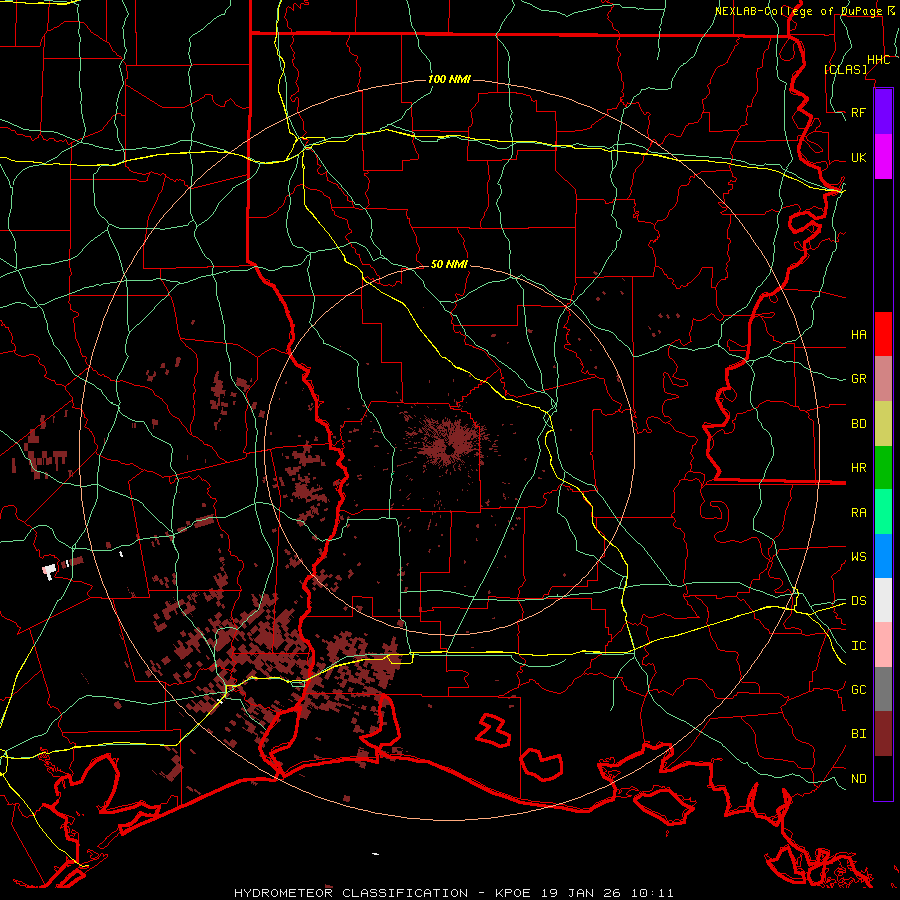The height and width of the screenshot is (900, 900).
Task: Click the BI brown legend swatch
Action: pos(883,734)
